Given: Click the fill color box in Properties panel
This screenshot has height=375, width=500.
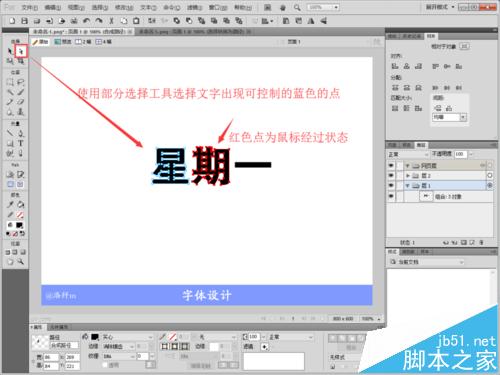Looking at the screenshot, I should click(95, 337).
